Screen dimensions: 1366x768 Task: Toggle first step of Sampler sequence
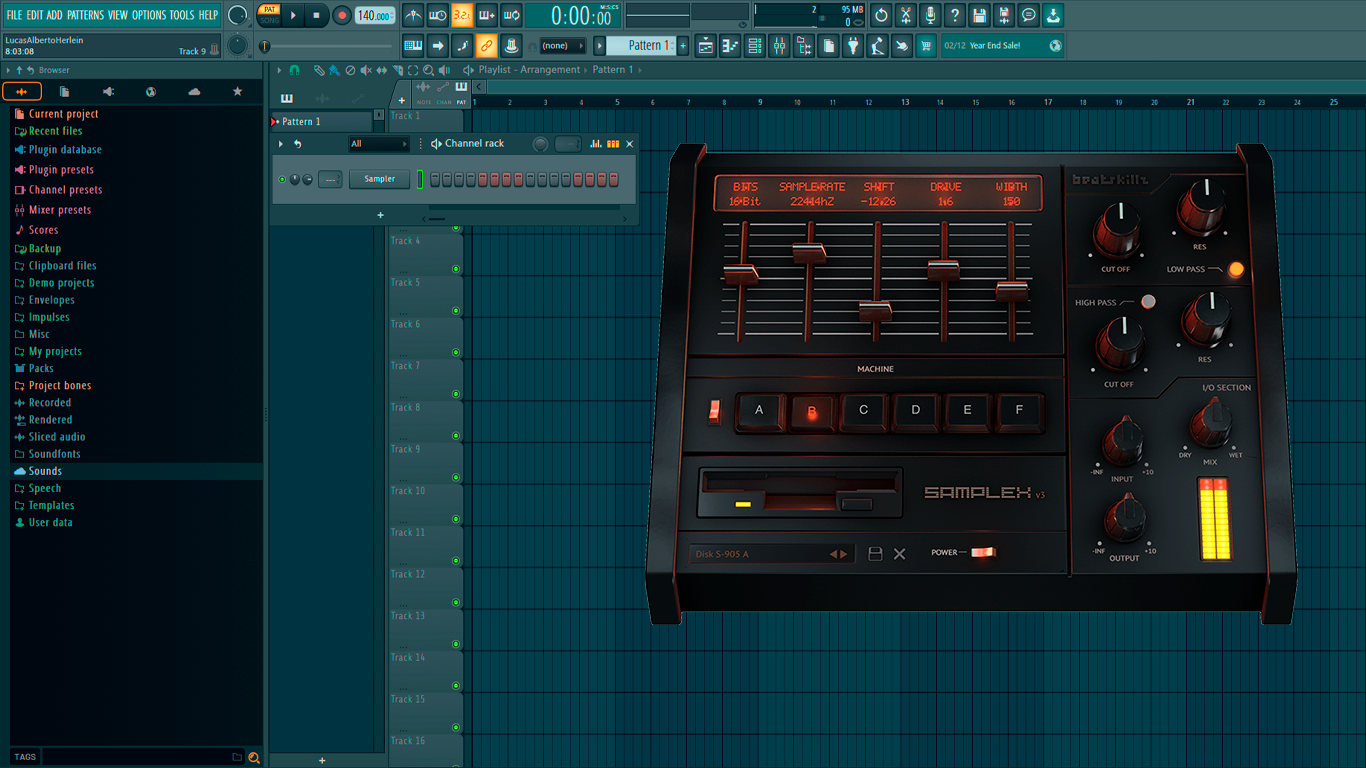435,180
